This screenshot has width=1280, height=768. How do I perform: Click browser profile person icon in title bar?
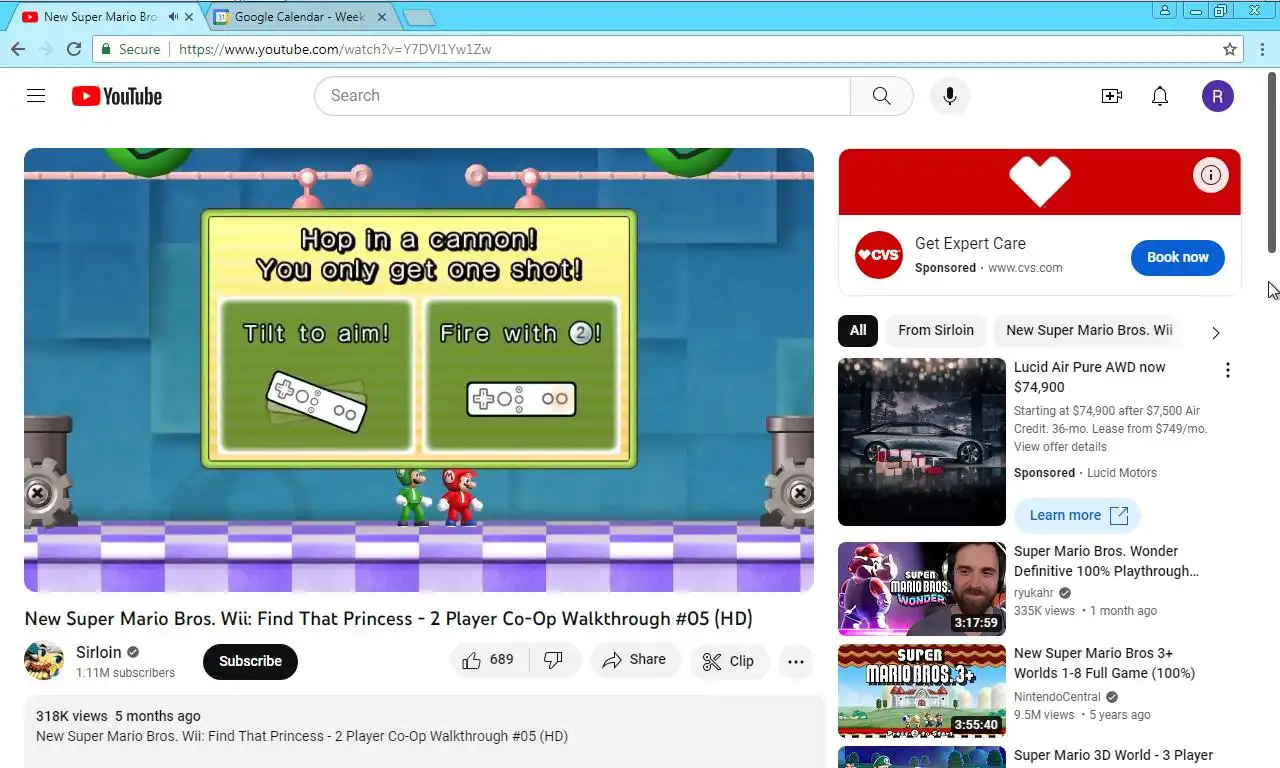1165,11
